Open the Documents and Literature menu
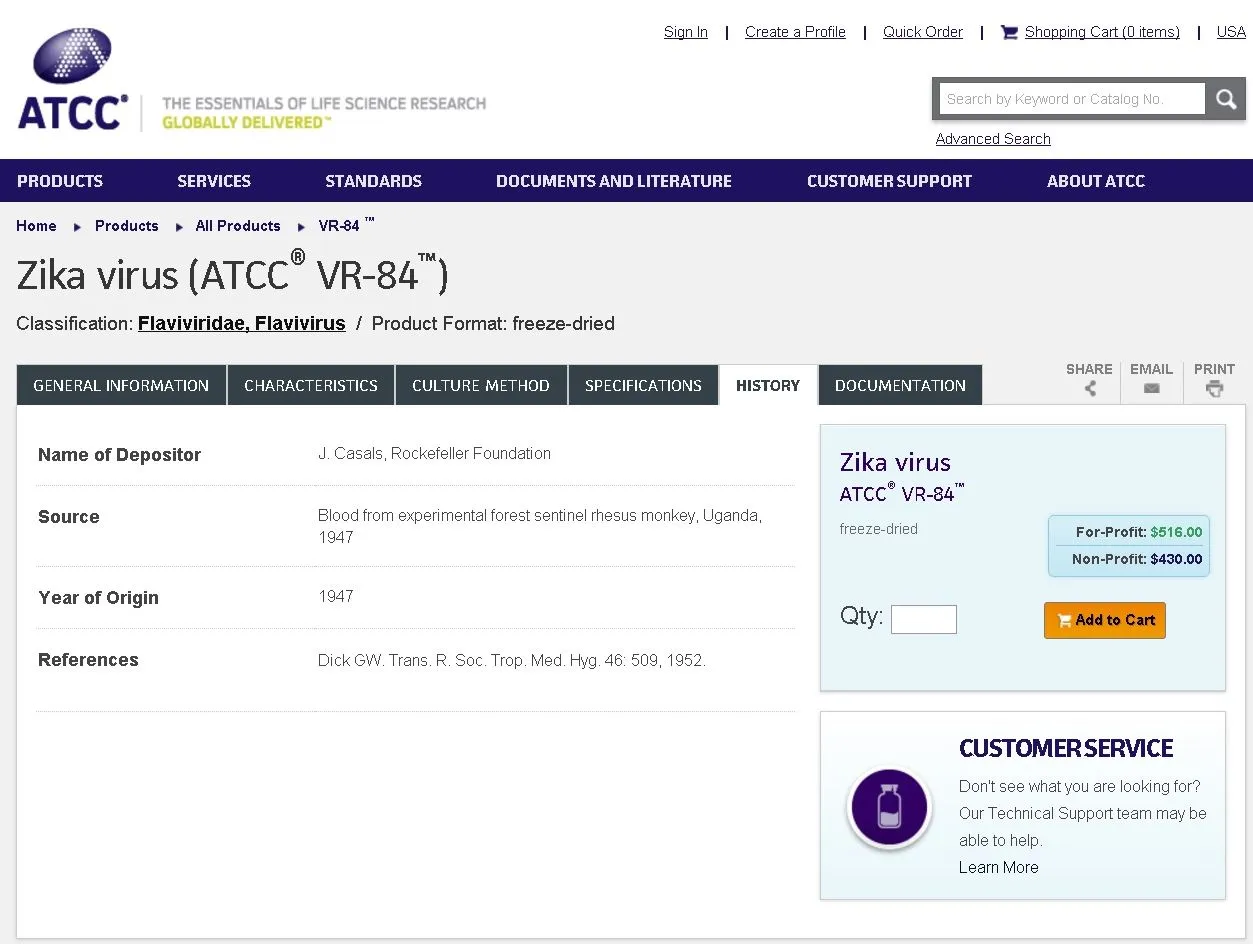This screenshot has width=1253, height=944. pyautogui.click(x=613, y=181)
